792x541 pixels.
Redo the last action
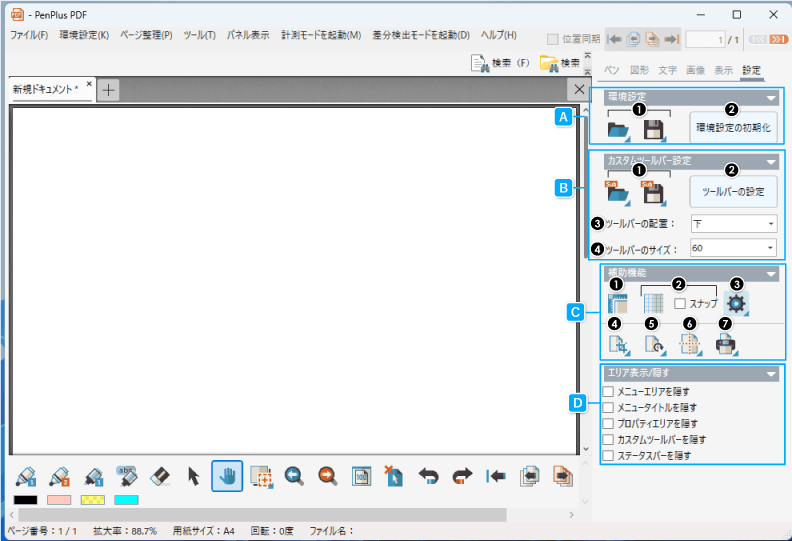pyautogui.click(x=462, y=476)
